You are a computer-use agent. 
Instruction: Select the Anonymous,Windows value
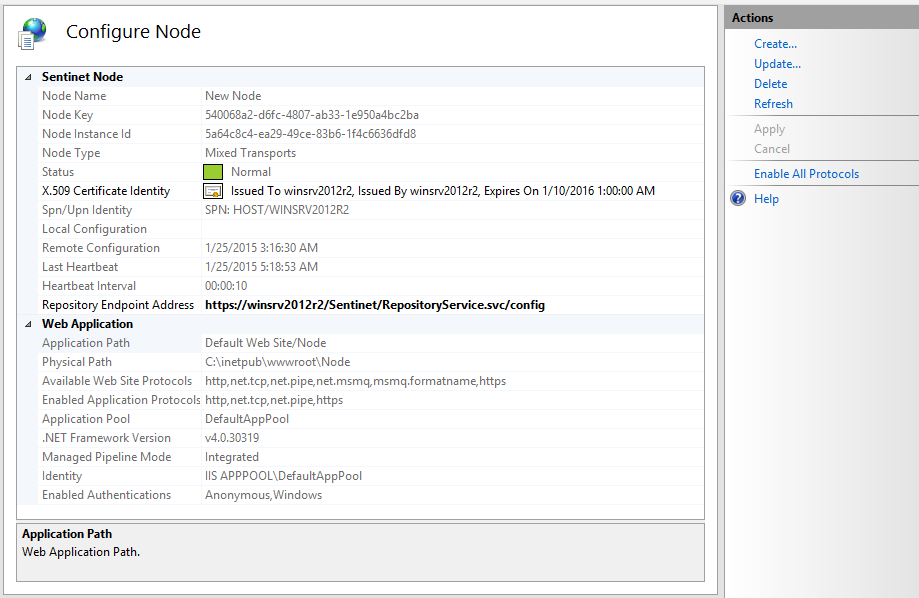pos(263,495)
